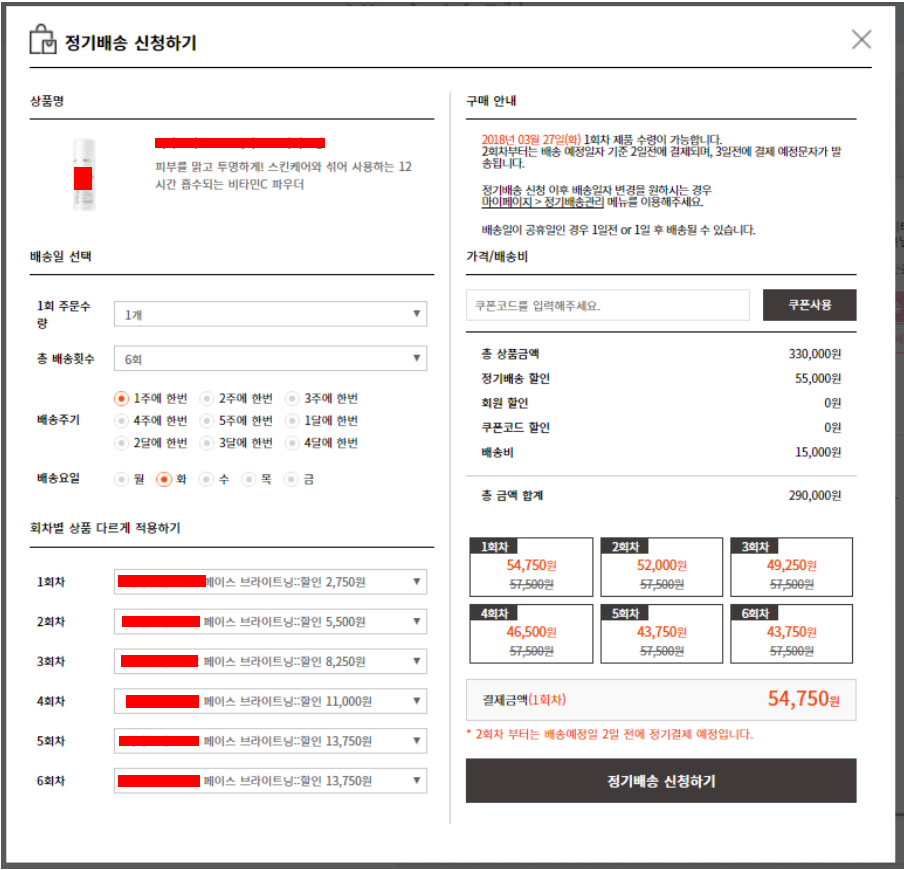The width and height of the screenshot is (904, 870).
Task: Click the 6회차 price box 43,750원
Action: [x=791, y=634]
